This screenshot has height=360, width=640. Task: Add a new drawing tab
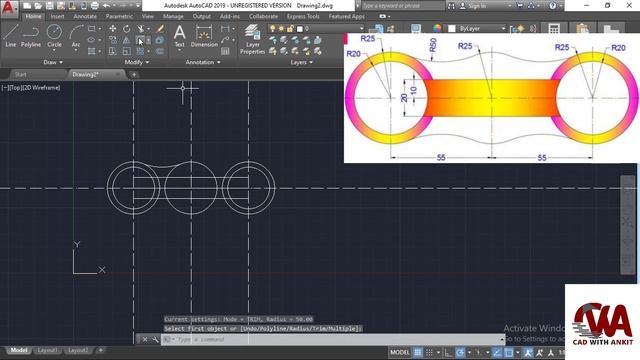pyautogui.click(x=133, y=74)
